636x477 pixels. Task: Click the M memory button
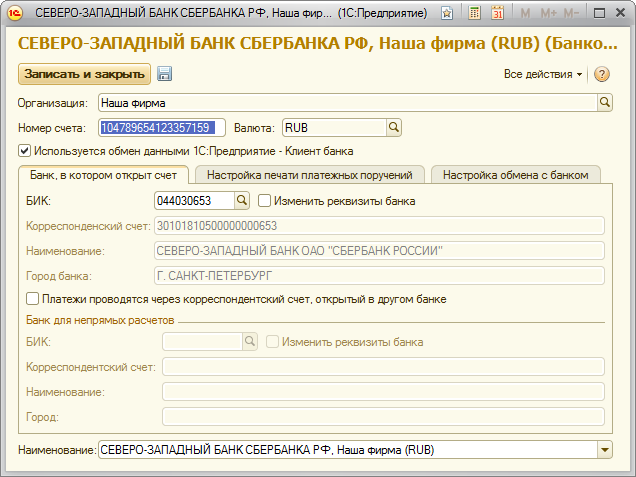pyautogui.click(x=525, y=13)
